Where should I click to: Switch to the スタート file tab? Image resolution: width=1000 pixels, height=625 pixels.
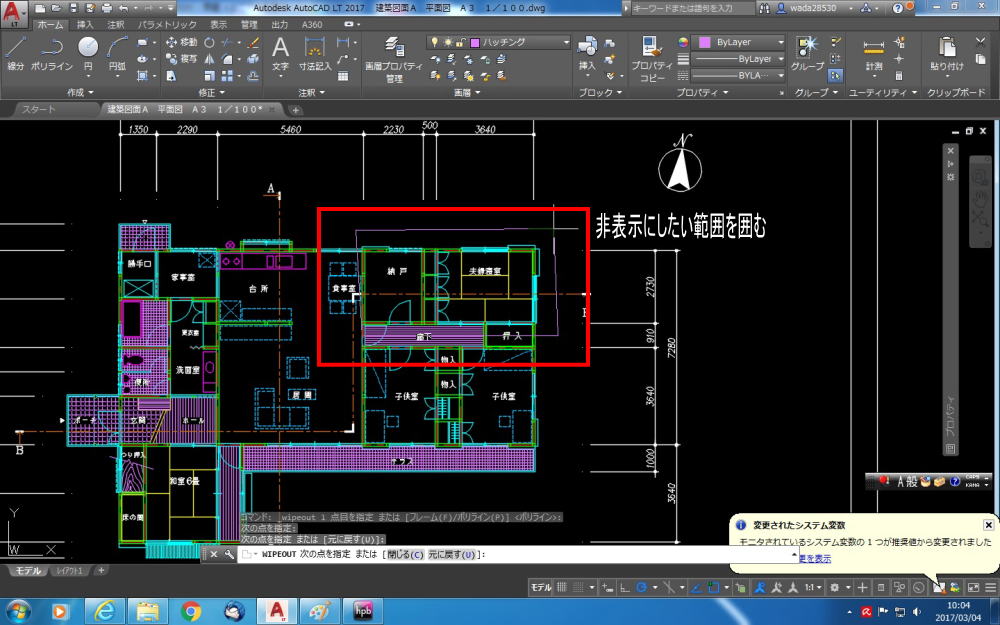39,109
